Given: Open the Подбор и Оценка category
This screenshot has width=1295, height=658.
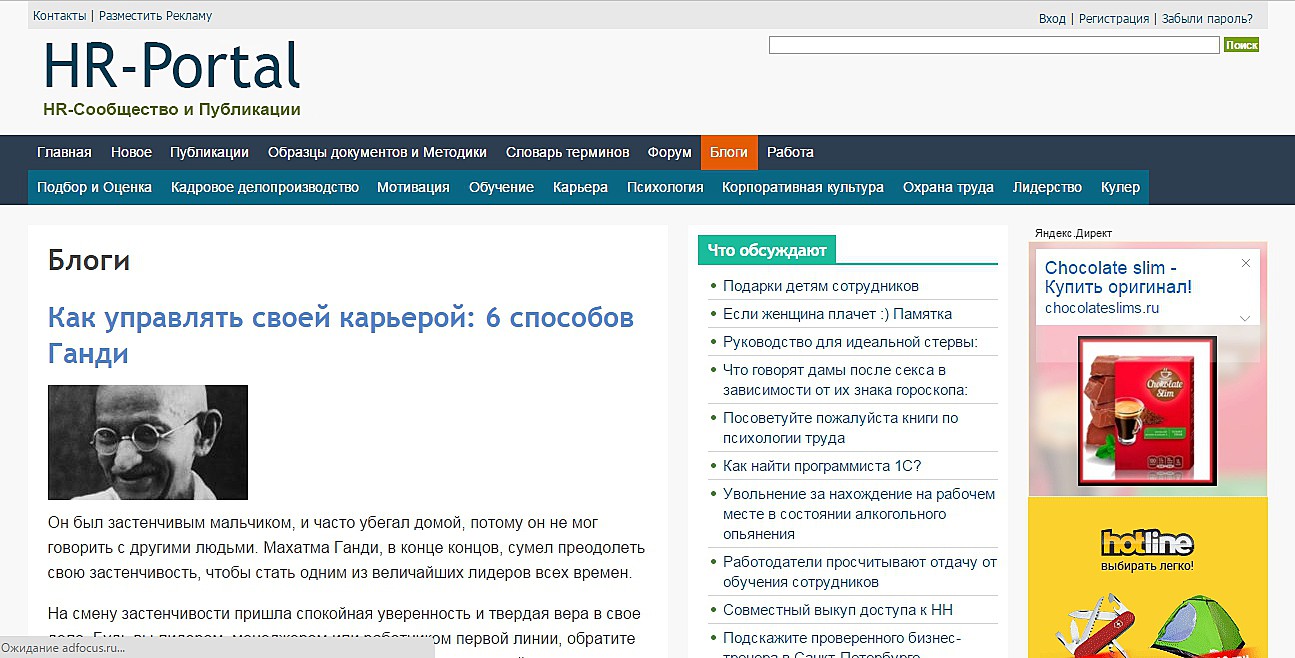Looking at the screenshot, I should click(94, 187).
